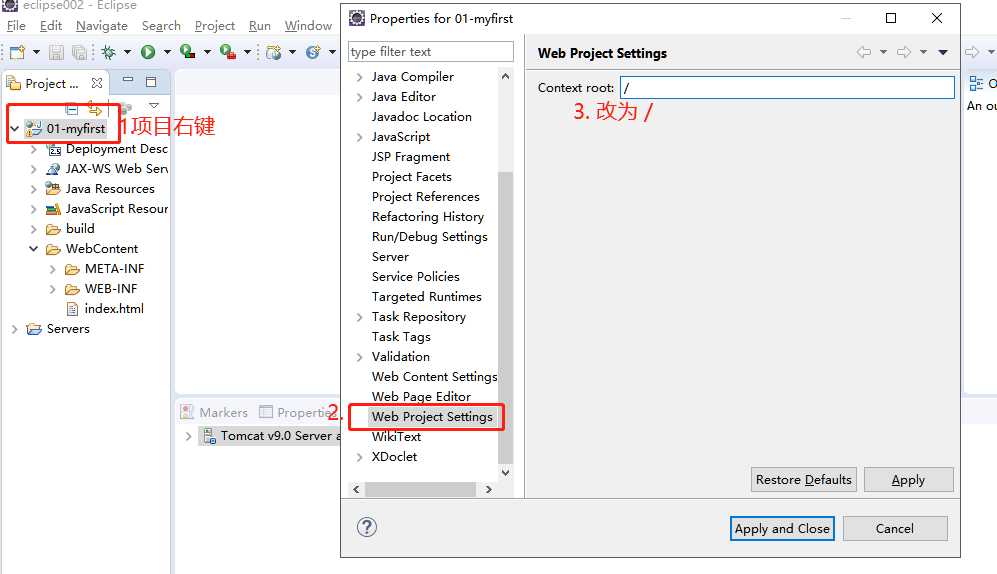Screen dimensions: 997x574
Task: Open the Properties dialog view menu arrow
Action: click(943, 52)
